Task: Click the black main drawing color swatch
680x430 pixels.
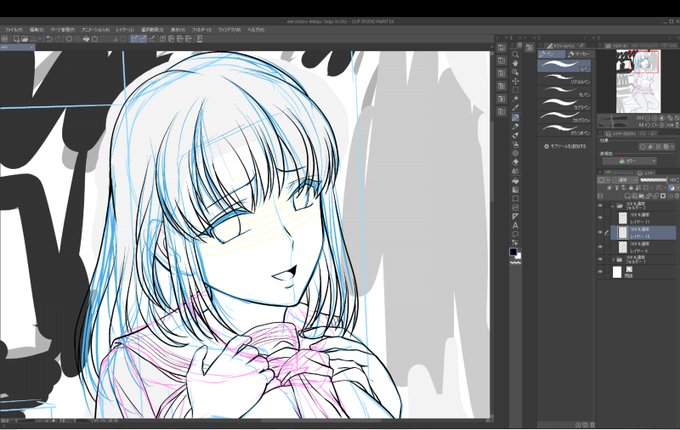Action: pyautogui.click(x=513, y=252)
